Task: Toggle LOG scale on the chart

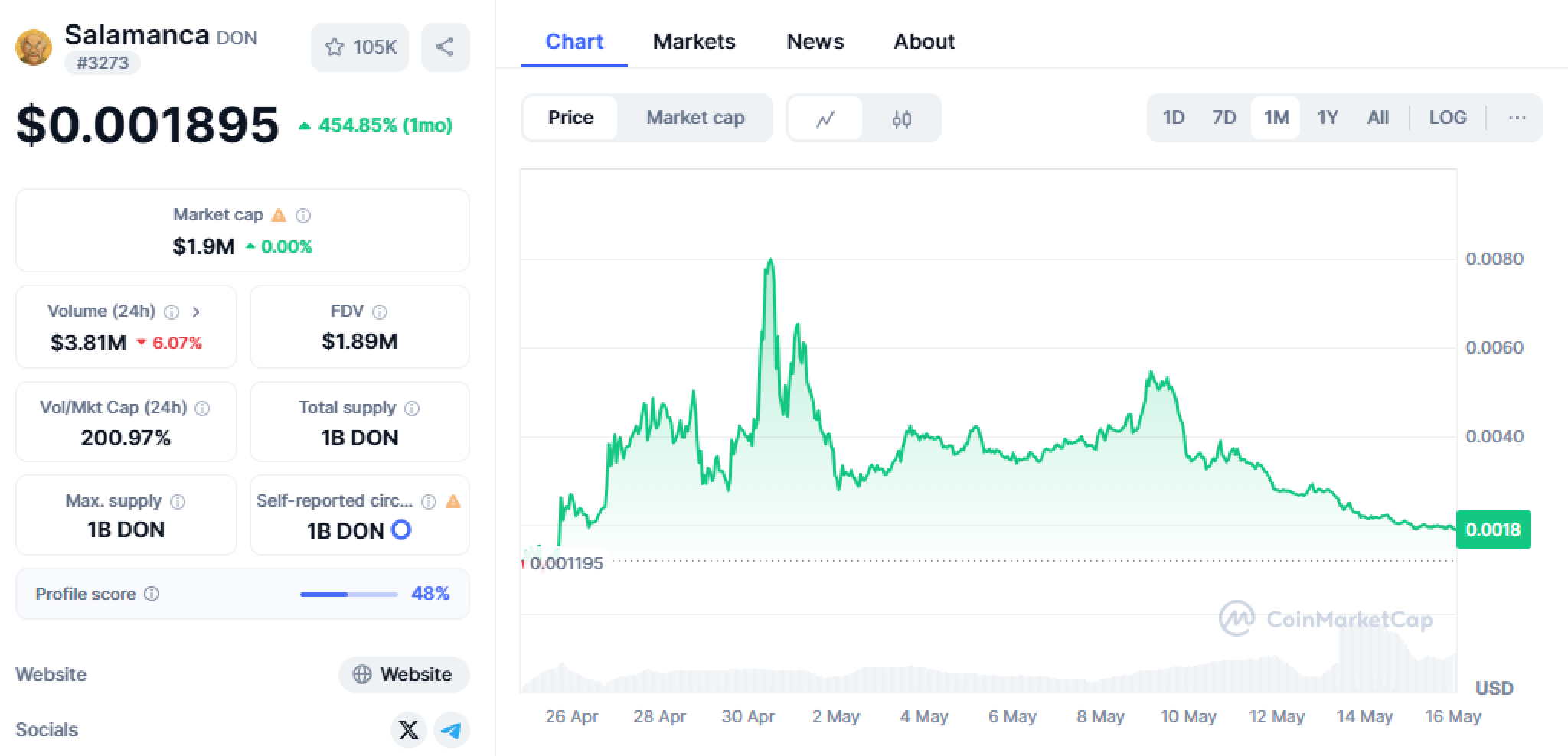Action: coord(1447,118)
